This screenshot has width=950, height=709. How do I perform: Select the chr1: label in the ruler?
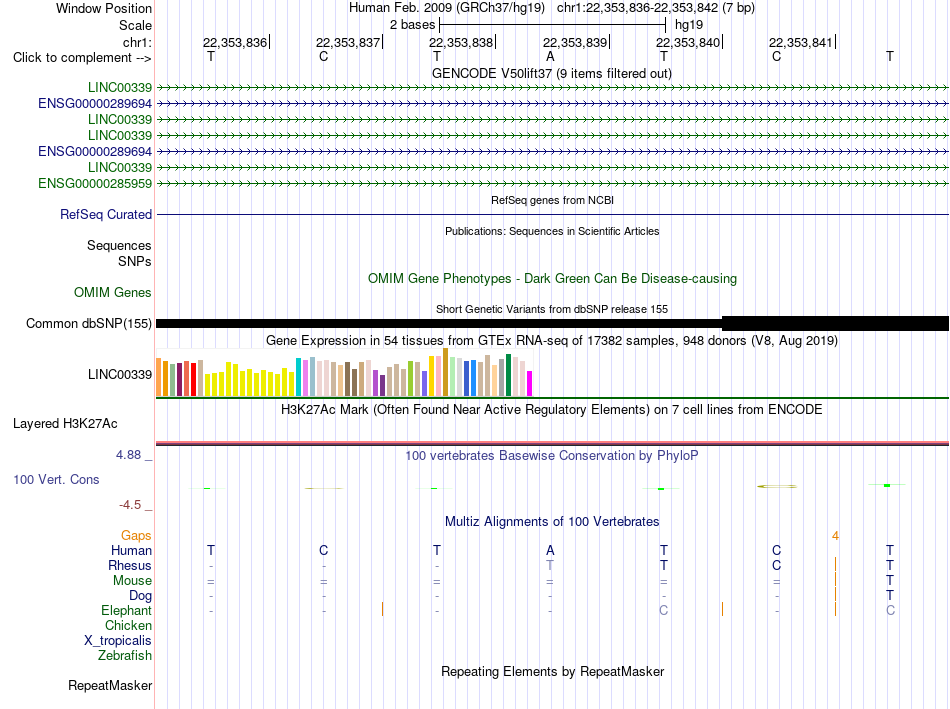(x=137, y=42)
